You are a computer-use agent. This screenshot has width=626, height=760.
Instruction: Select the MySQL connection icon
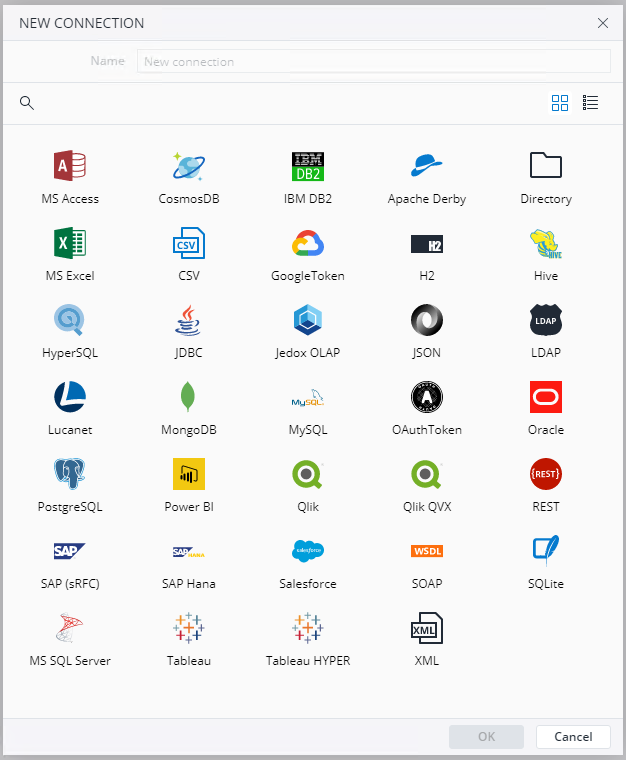coord(308,398)
